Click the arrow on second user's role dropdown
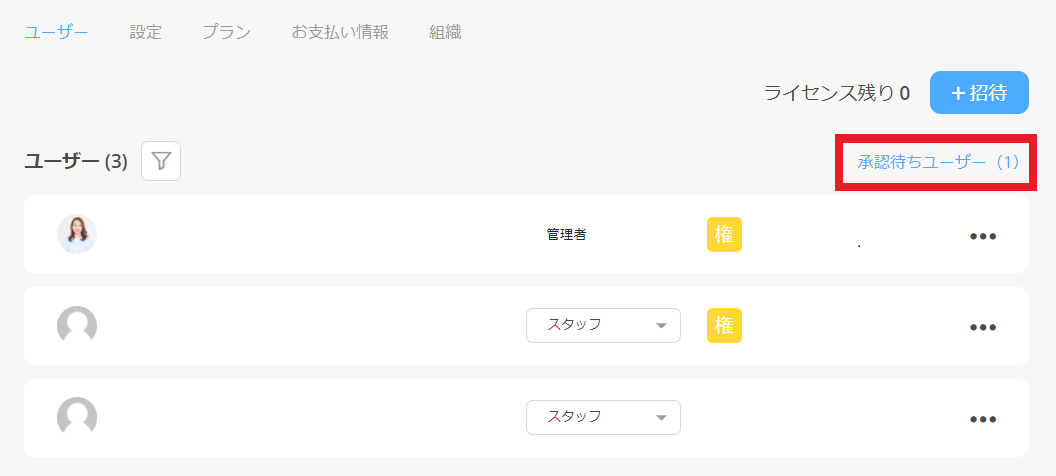The image size is (1056, 476). click(x=661, y=326)
